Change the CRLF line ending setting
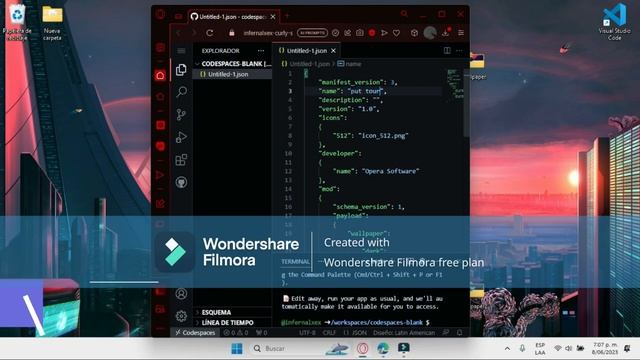The height and width of the screenshot is (360, 640). (x=329, y=333)
